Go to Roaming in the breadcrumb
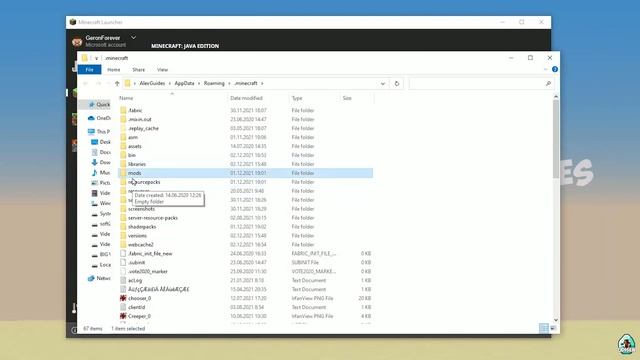This screenshot has height=360, width=640. (x=214, y=83)
